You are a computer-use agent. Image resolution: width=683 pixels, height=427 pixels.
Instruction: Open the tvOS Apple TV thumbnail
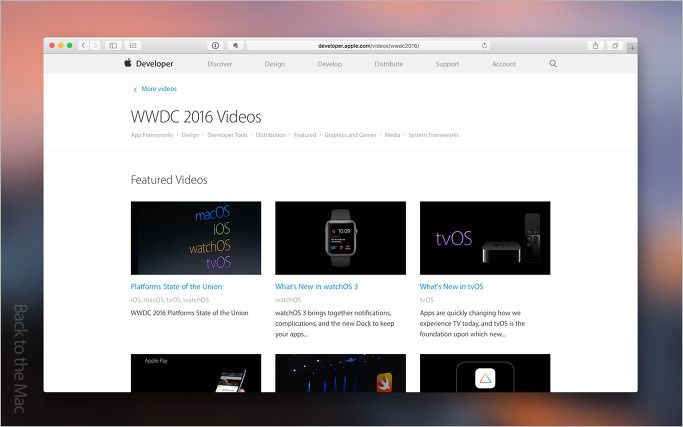point(485,238)
